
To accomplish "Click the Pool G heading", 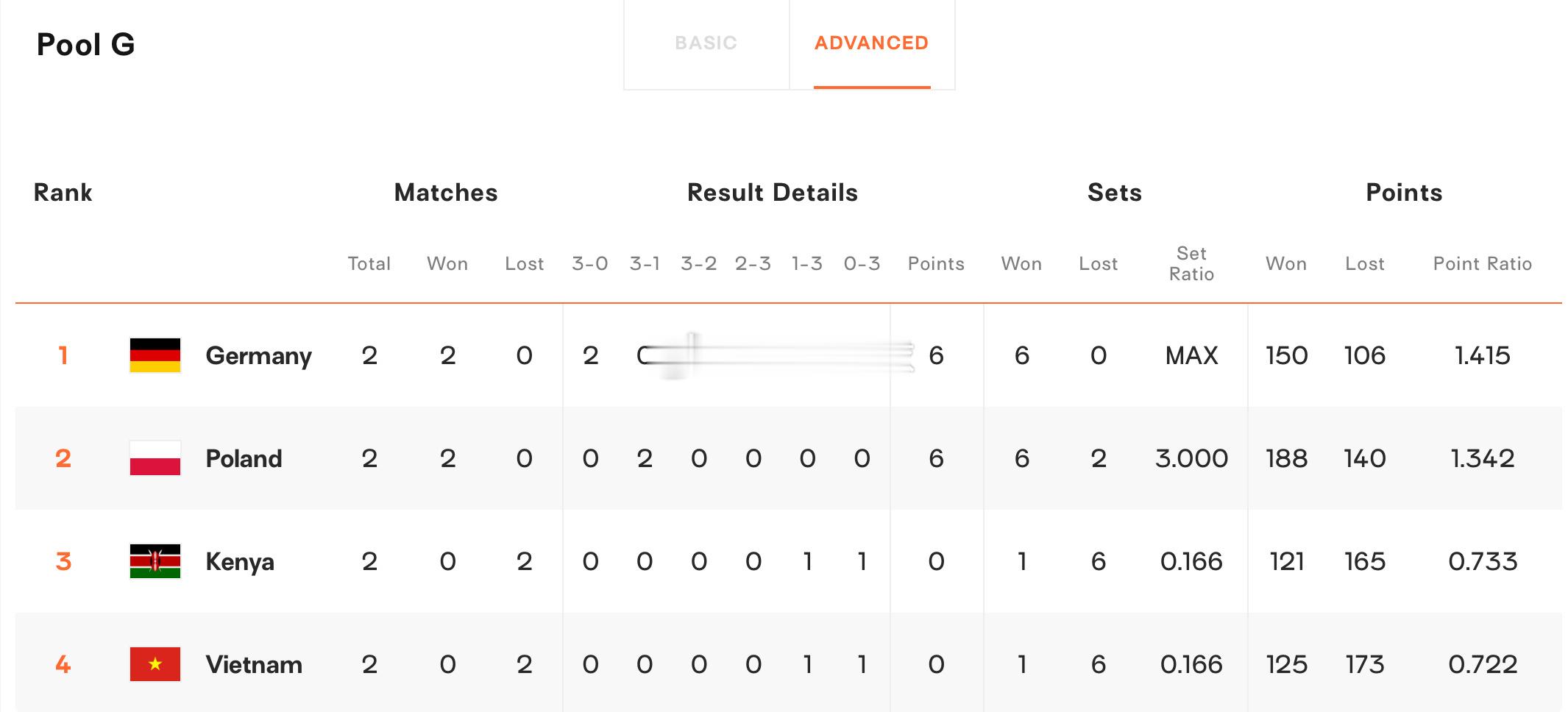I will click(x=86, y=45).
